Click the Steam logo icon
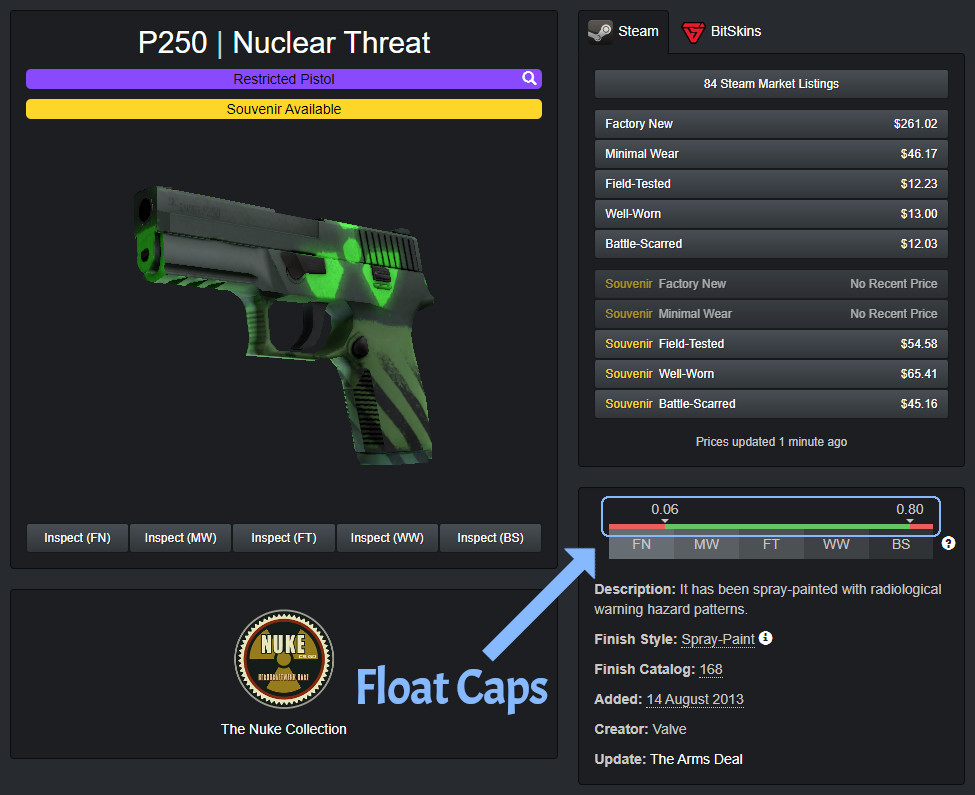 pos(600,32)
